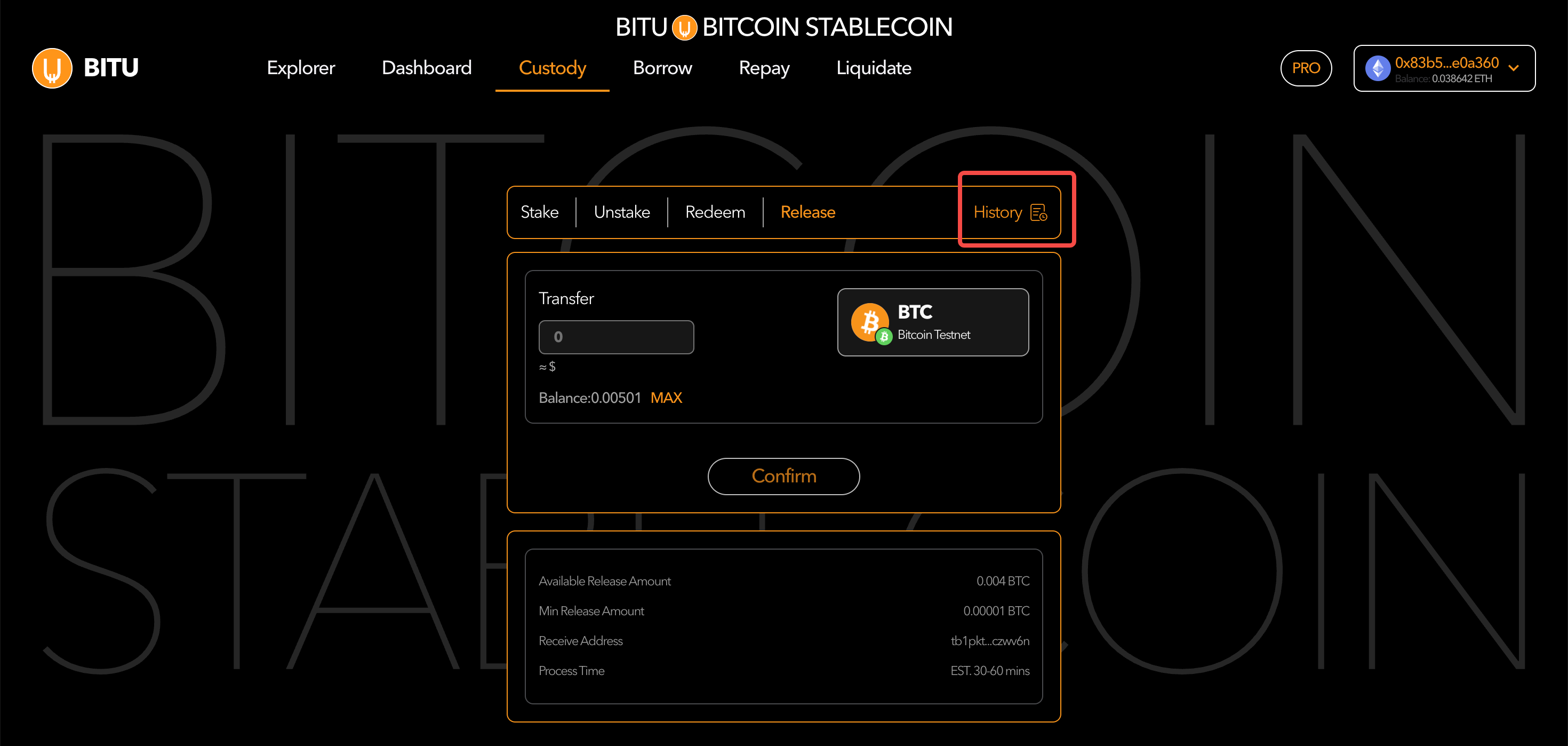Navigate to the Repay page

tap(764, 68)
